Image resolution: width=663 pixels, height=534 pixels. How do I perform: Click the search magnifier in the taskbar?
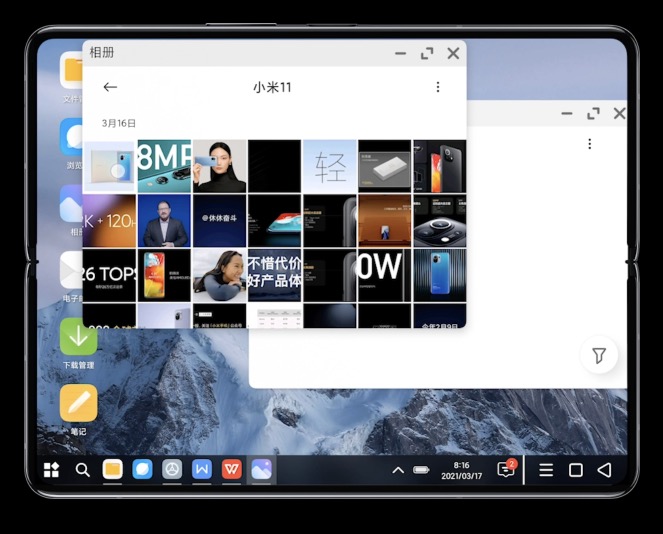(83, 470)
